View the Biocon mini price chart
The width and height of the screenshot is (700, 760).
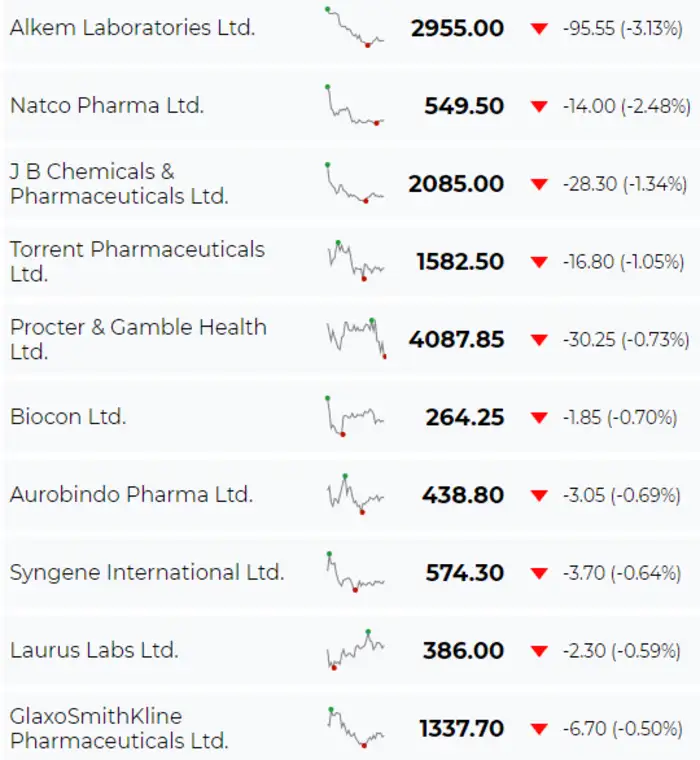point(354,417)
